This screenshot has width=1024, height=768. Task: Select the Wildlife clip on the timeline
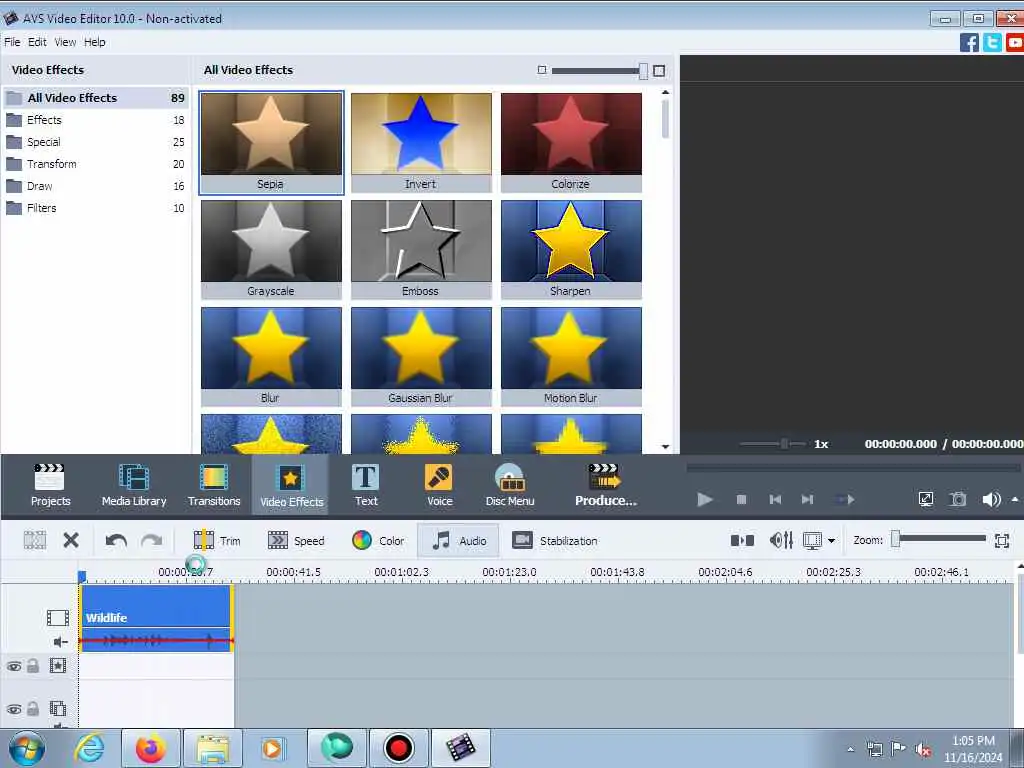(x=156, y=618)
